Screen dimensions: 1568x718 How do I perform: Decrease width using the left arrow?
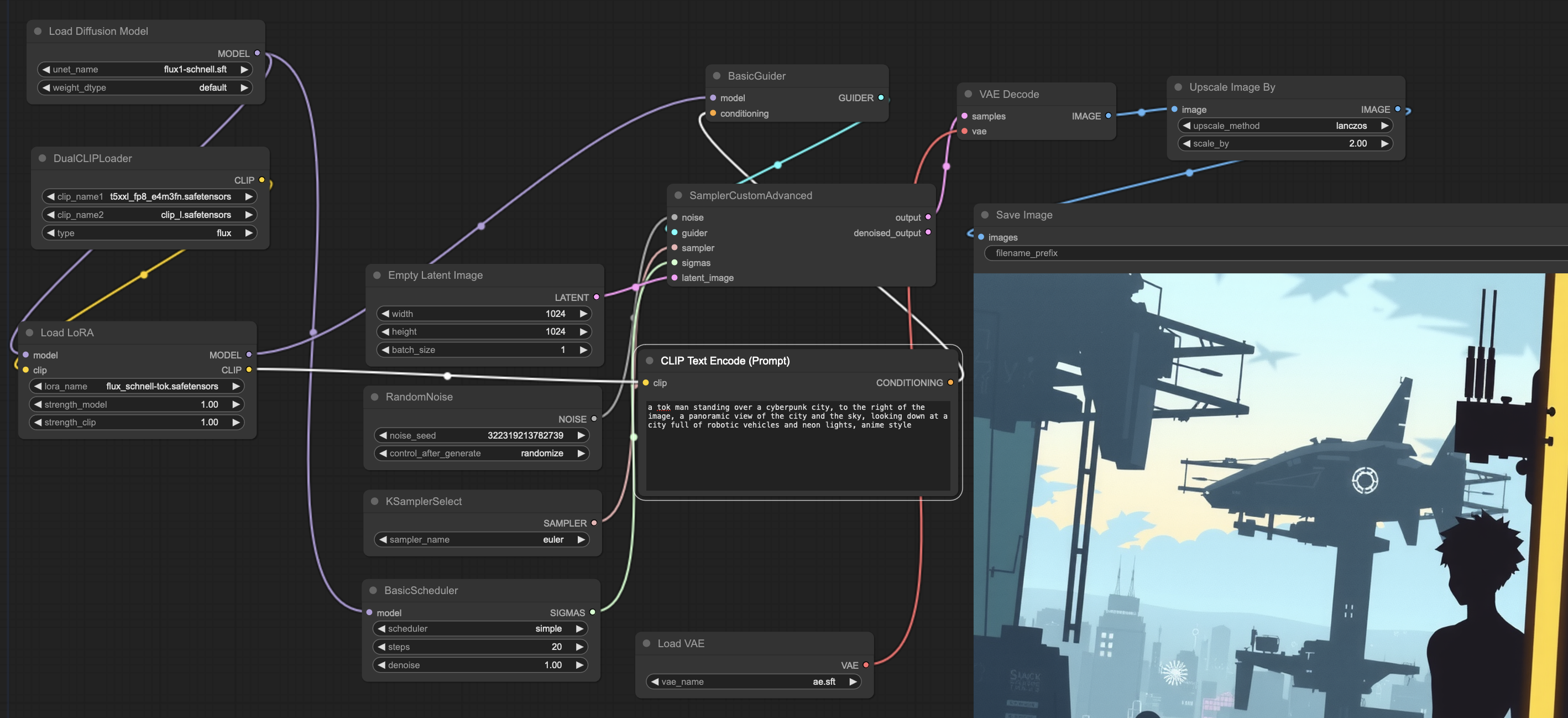click(x=385, y=314)
